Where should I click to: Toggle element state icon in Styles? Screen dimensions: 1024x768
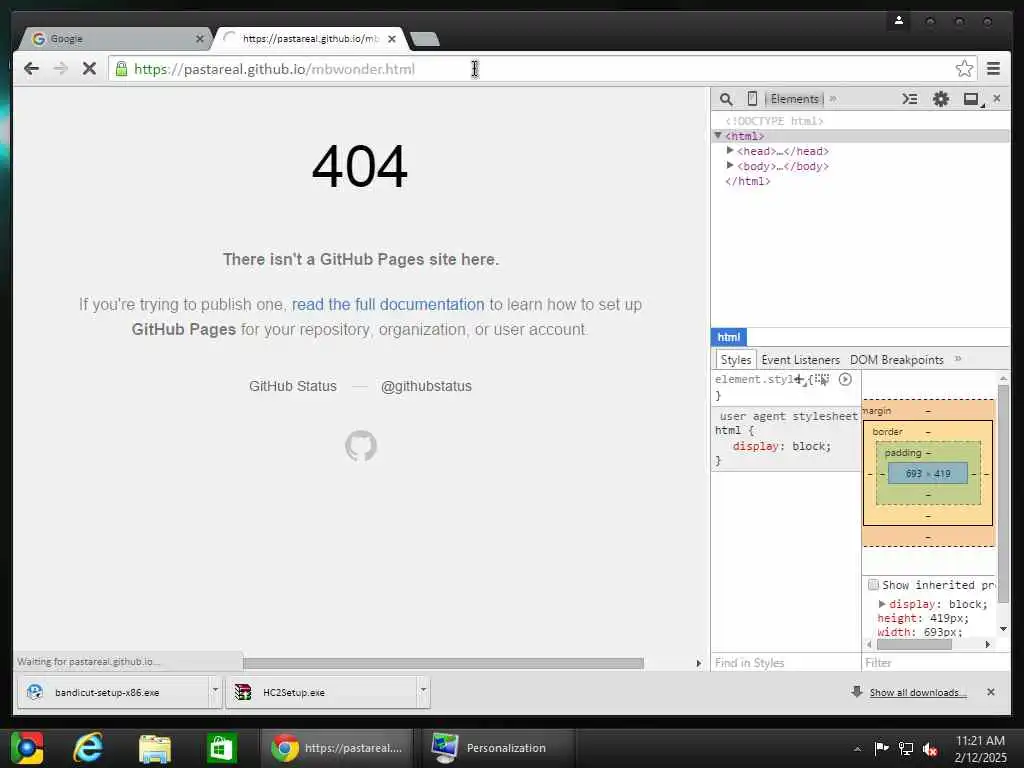pos(822,379)
